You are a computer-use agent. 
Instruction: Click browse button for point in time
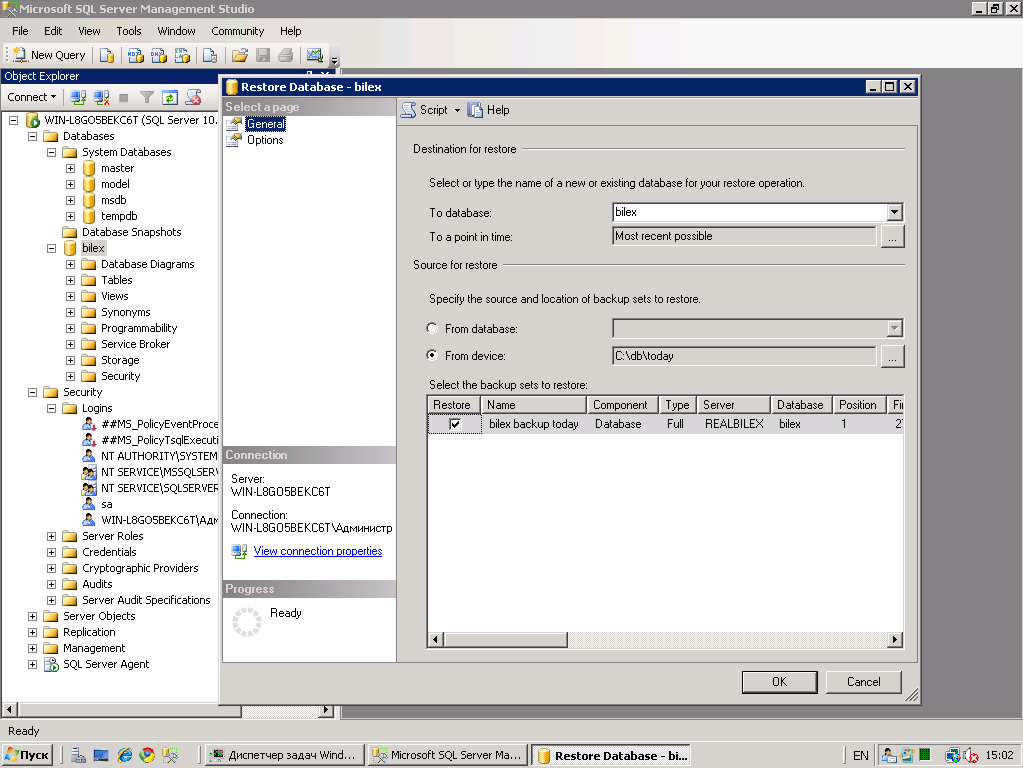click(893, 236)
